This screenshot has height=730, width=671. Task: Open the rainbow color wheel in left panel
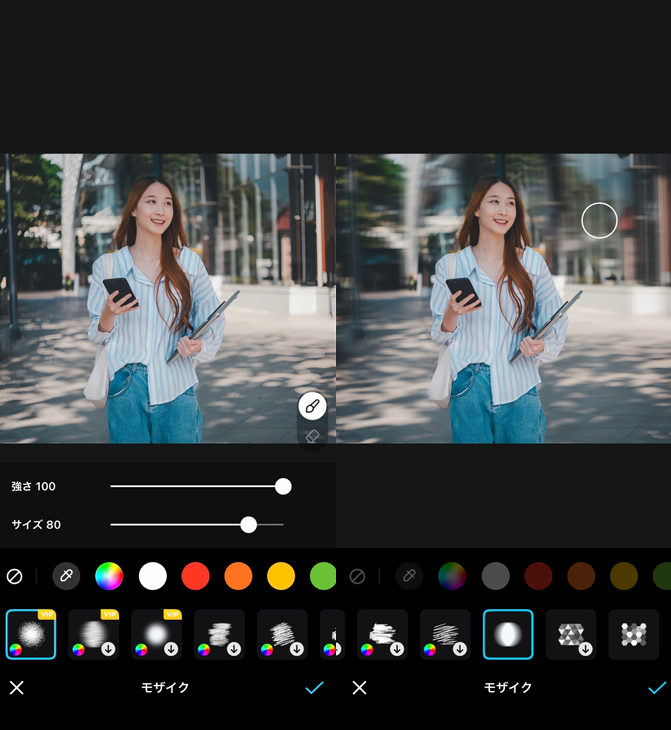pos(109,576)
